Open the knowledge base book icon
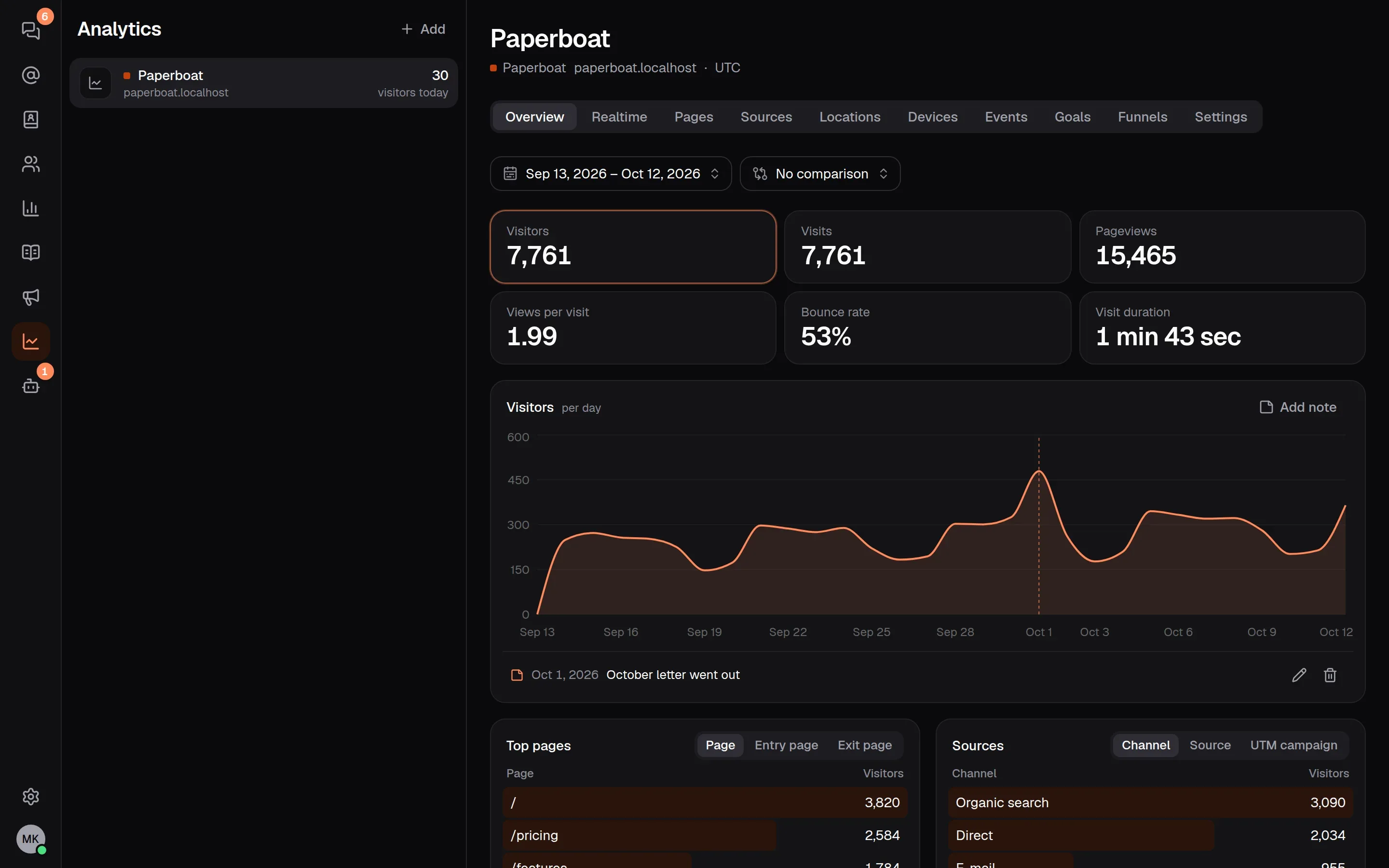 (30, 253)
